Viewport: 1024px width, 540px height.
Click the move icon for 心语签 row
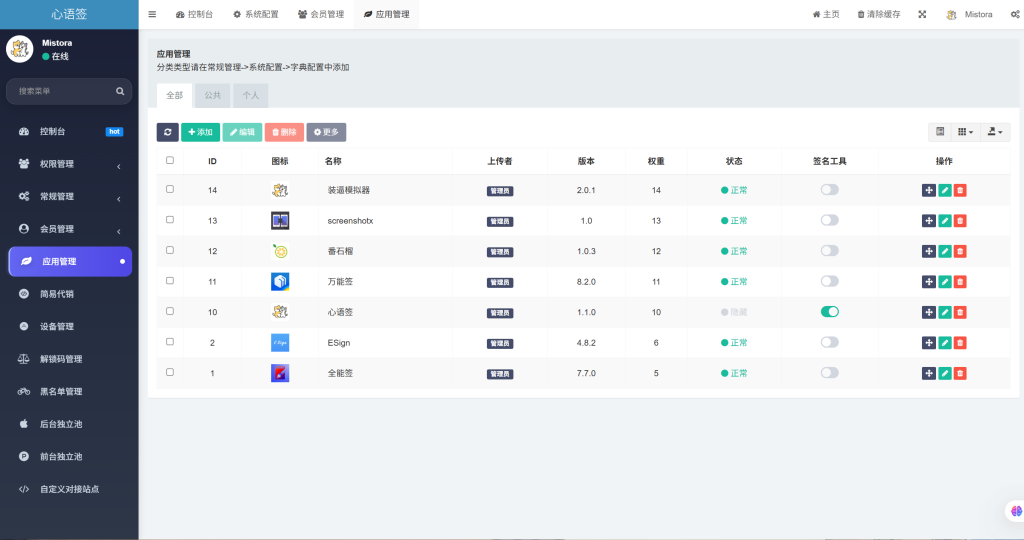pyautogui.click(x=929, y=312)
